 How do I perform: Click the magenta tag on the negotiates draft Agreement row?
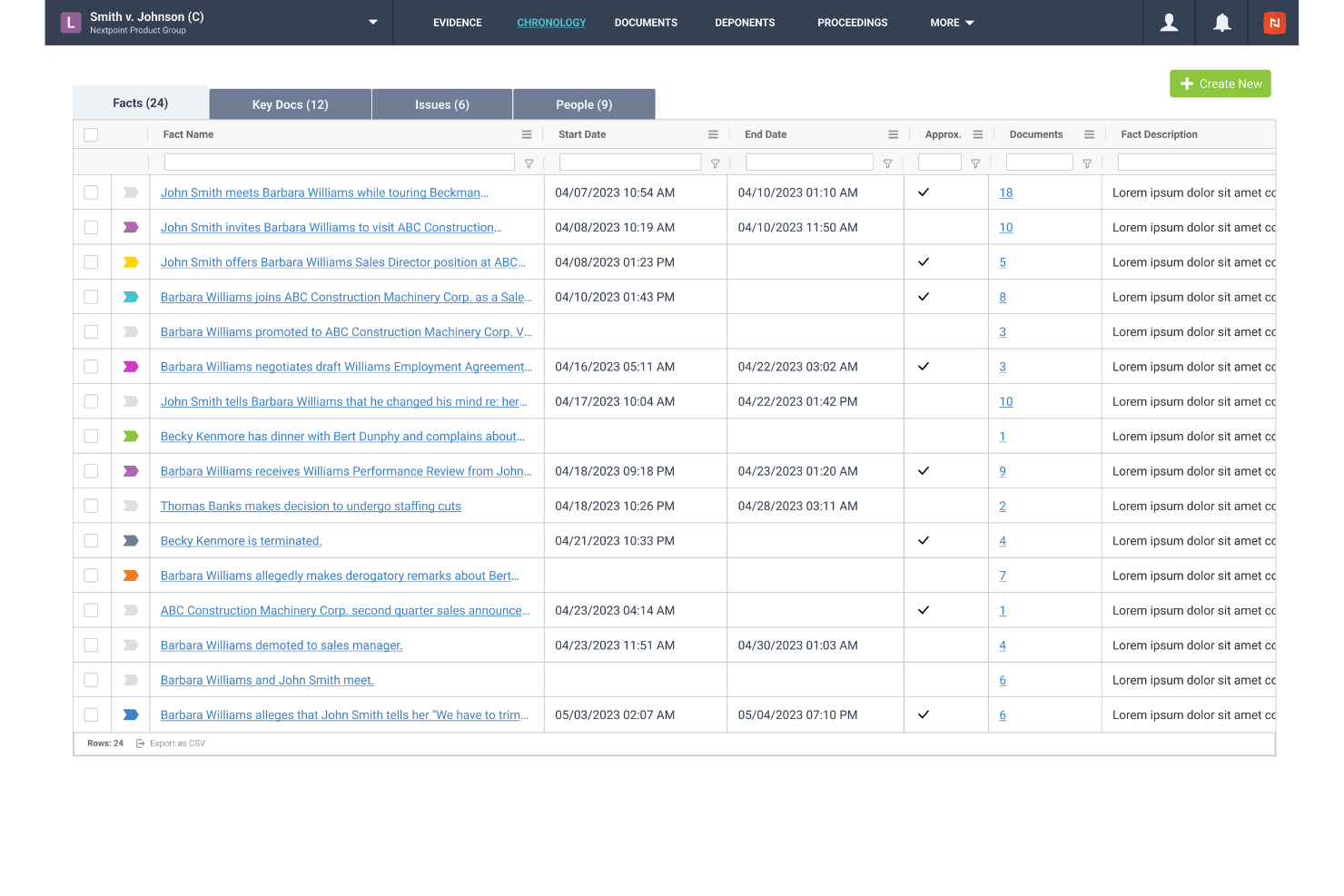[131, 367]
